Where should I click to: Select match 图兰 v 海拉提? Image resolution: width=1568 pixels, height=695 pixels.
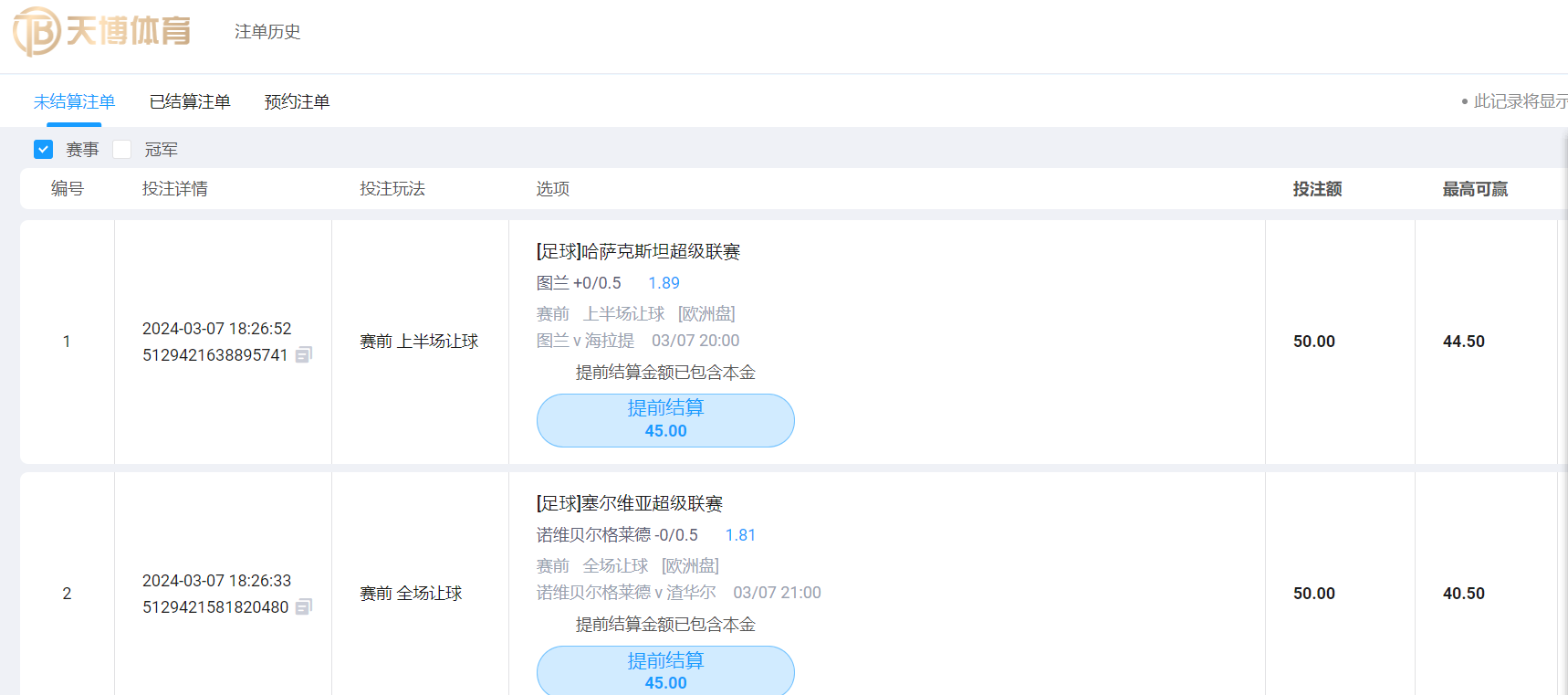[585, 341]
